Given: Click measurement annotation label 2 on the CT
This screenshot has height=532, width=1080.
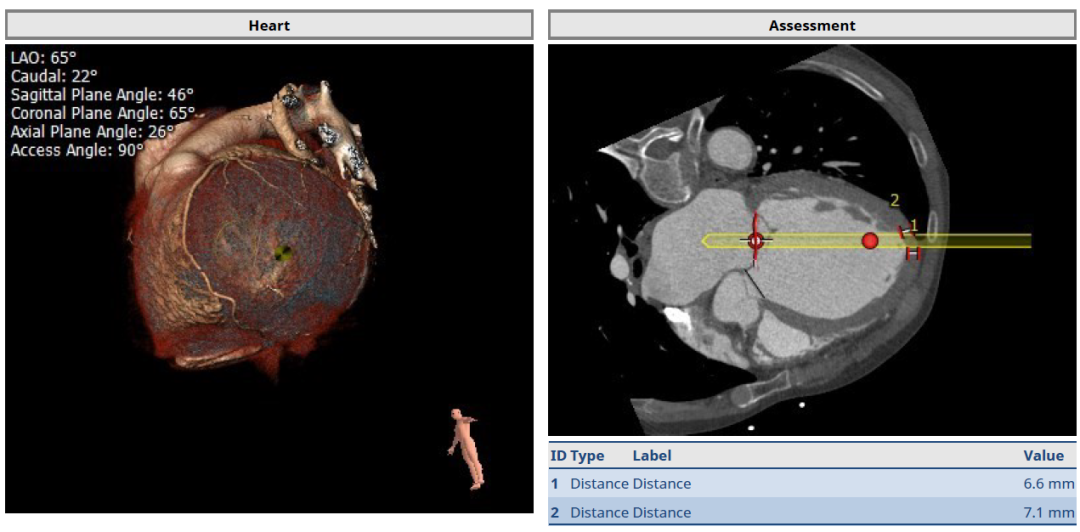Looking at the screenshot, I should pyautogui.click(x=894, y=201).
